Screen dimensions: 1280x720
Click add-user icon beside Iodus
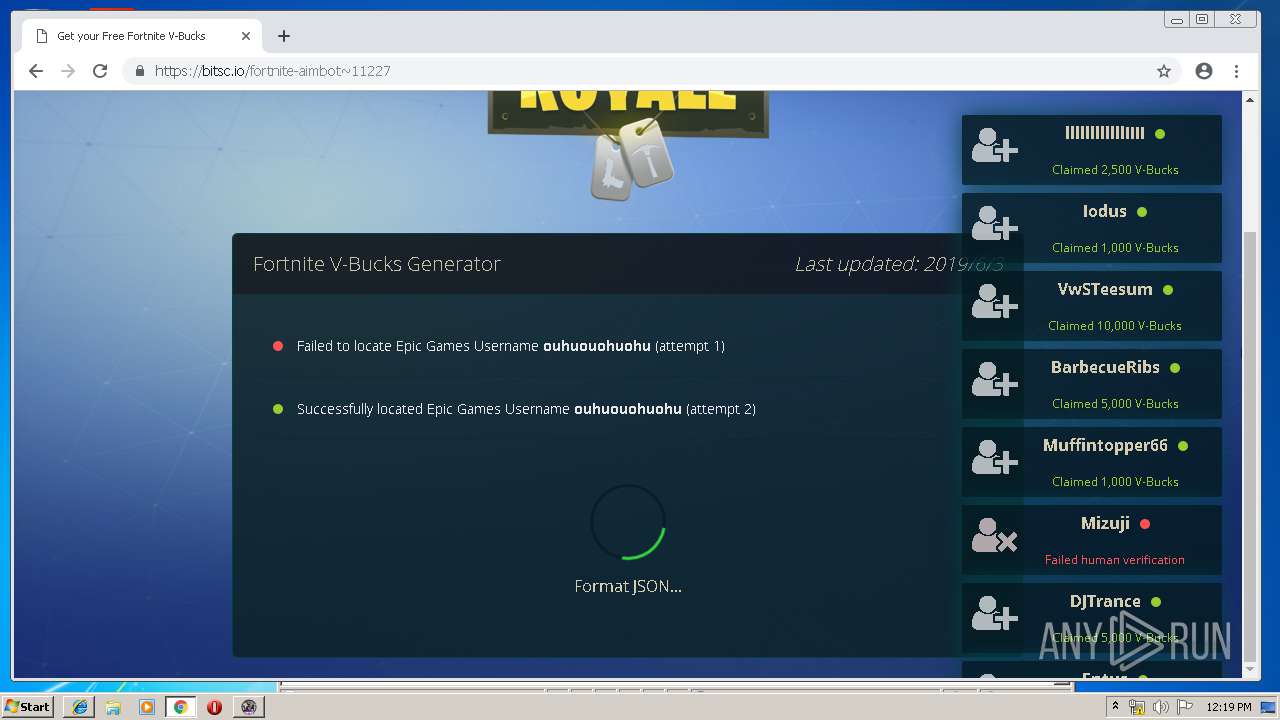[x=994, y=223]
